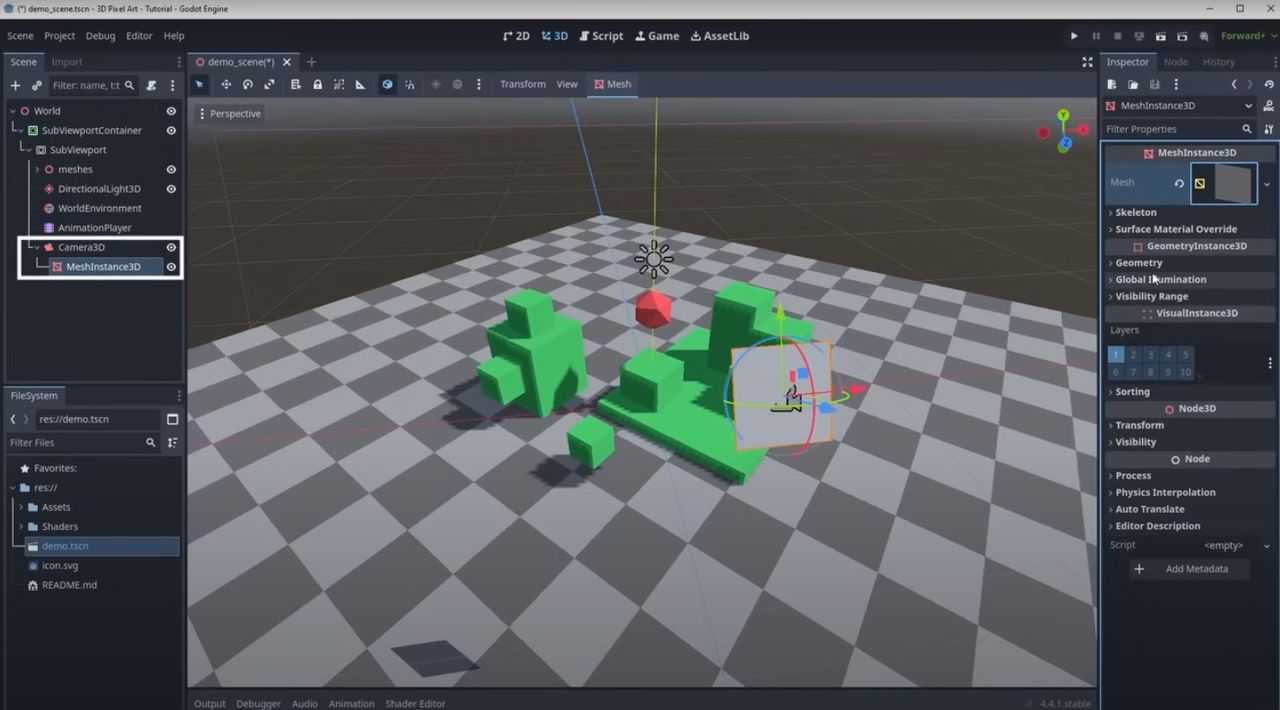Switch to the Node dock tab
Screen dimensions: 1280x710
(1176, 62)
